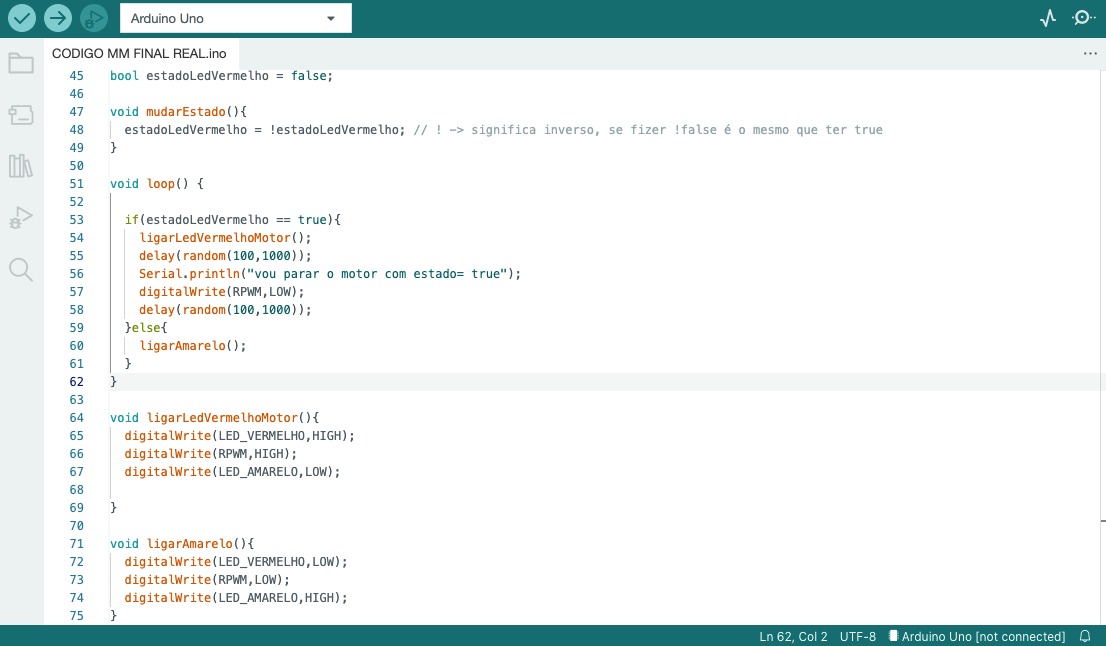Open the Search magnifier in sidebar
Viewport: 1106px width, 646px height.
click(x=21, y=269)
